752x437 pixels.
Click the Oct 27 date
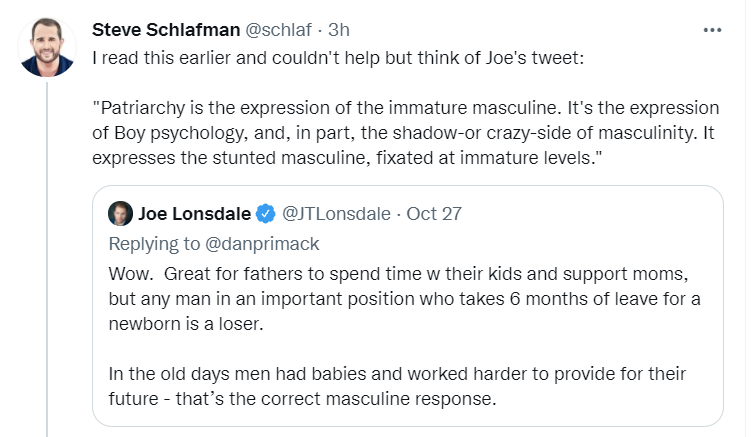(436, 214)
